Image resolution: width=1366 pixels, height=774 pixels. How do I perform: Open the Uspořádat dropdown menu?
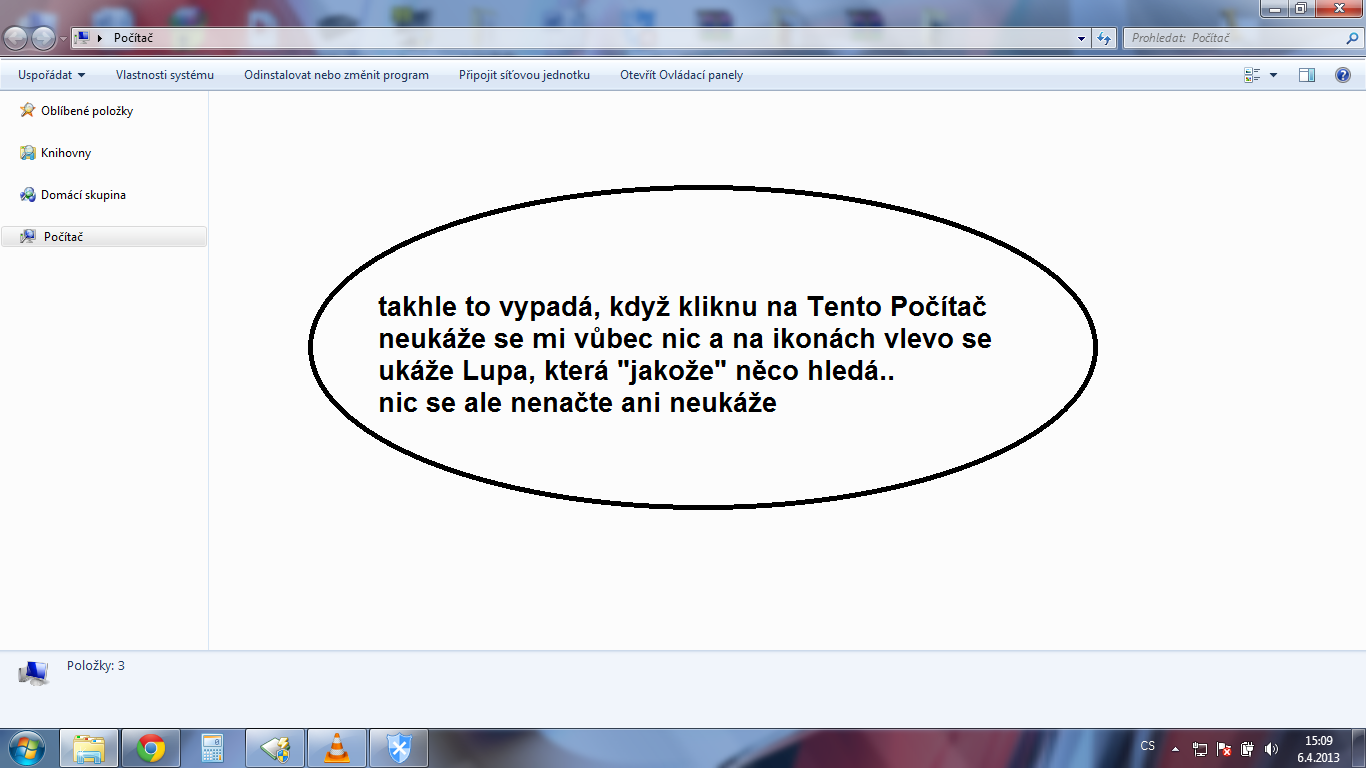[x=52, y=75]
